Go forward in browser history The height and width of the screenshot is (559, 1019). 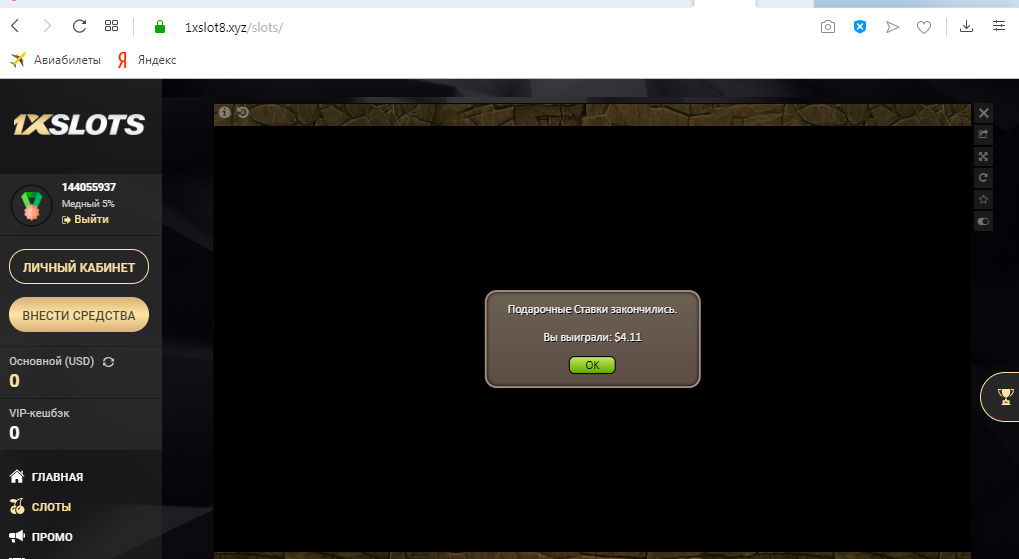(47, 26)
